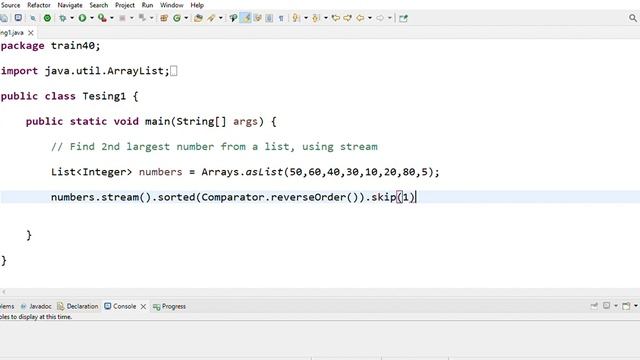Expand the Open Console dropdown arrow
The image size is (640, 360).
click(x=636, y=306)
